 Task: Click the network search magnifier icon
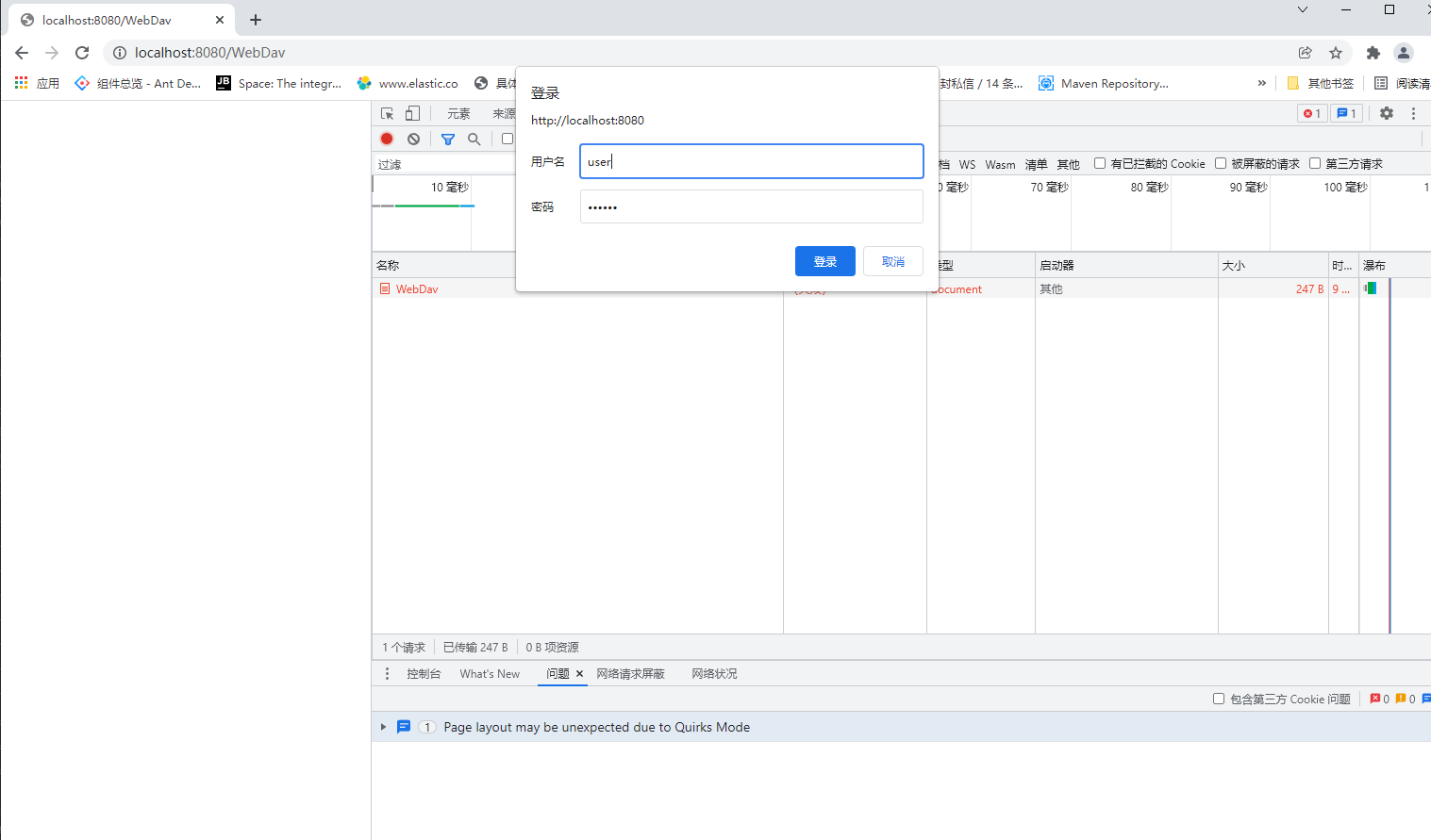(x=474, y=138)
